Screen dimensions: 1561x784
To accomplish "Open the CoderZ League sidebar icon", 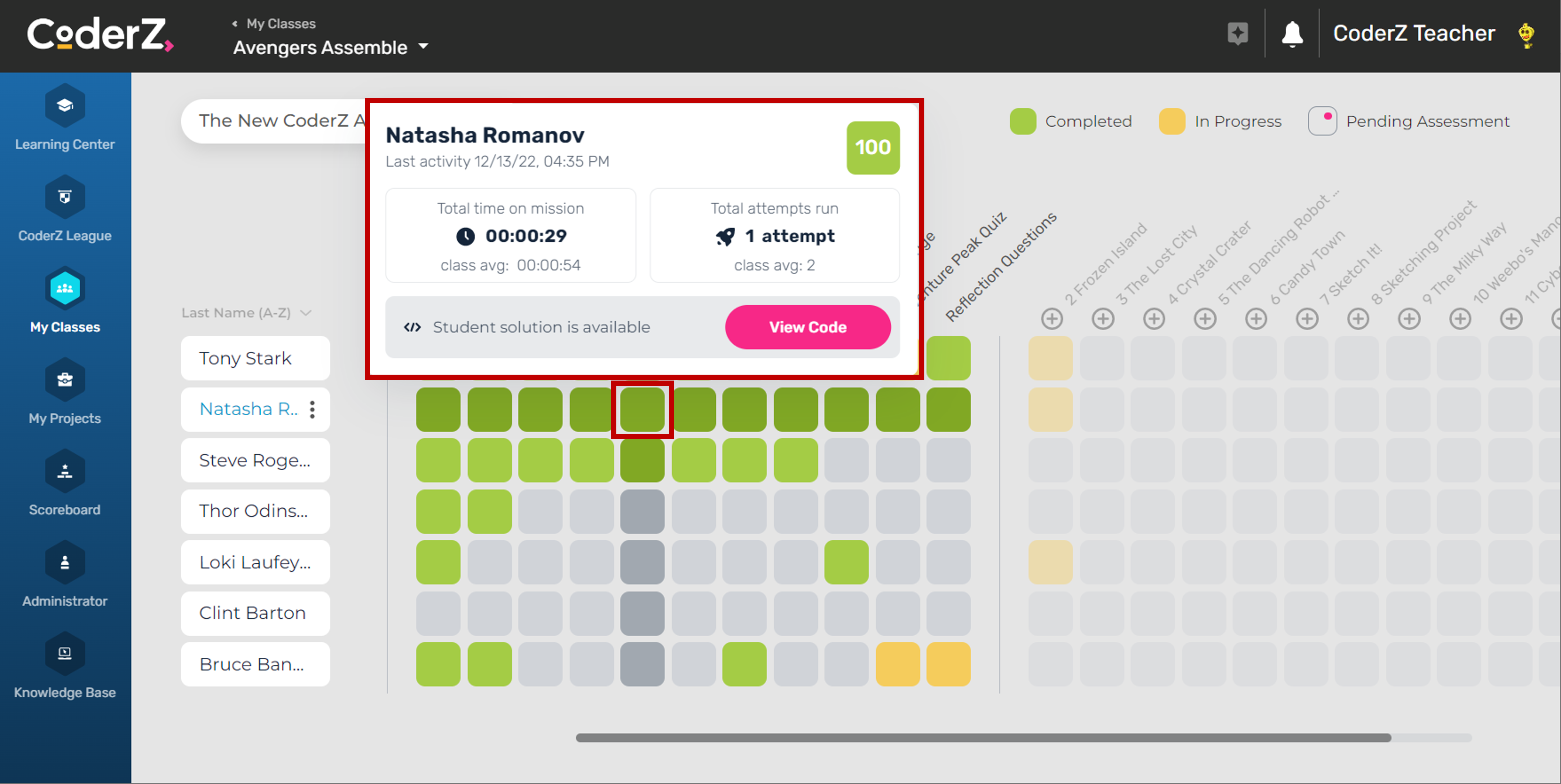I will pos(65,197).
